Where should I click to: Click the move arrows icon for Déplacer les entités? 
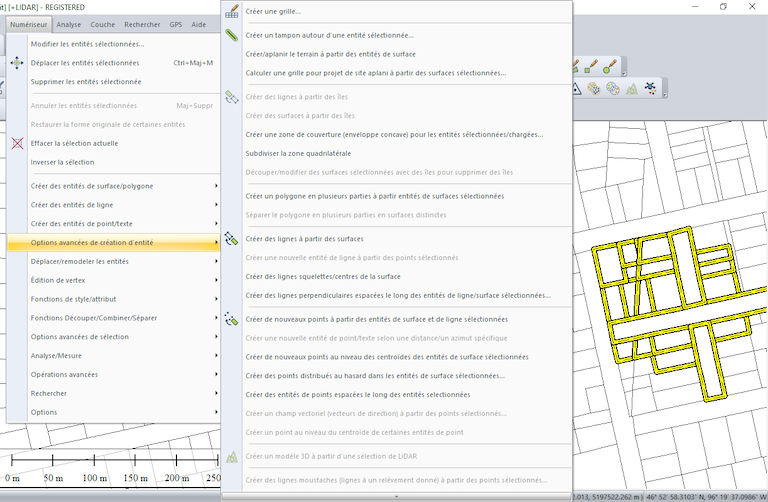click(x=17, y=63)
